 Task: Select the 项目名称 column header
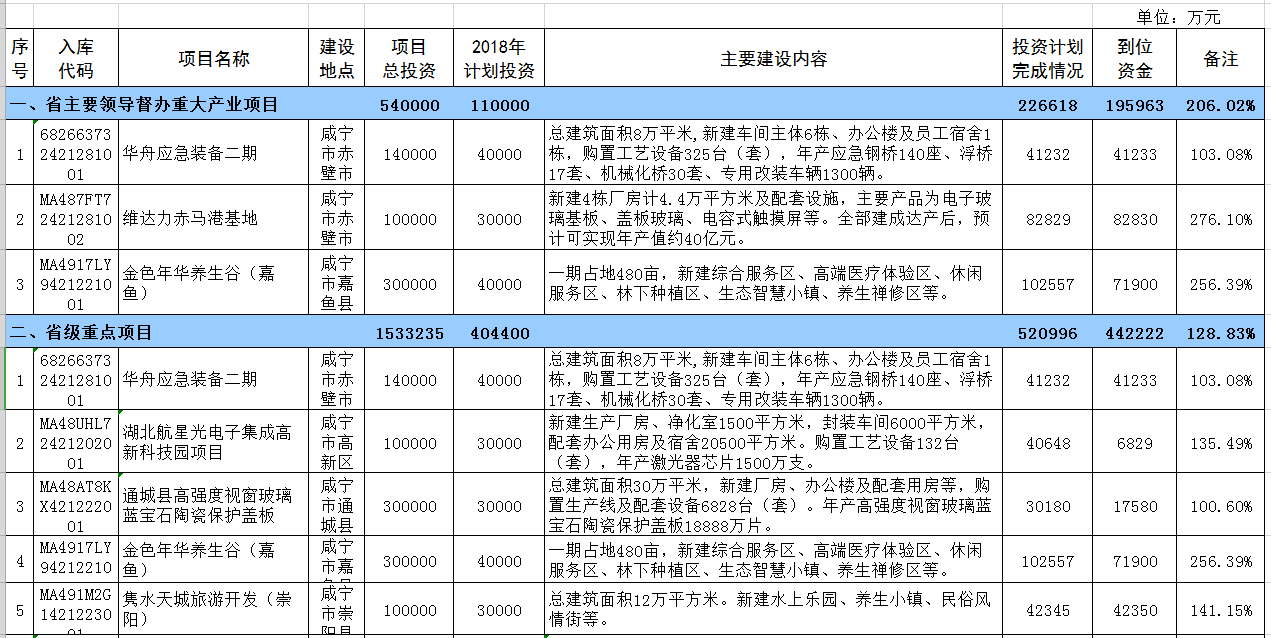214,59
